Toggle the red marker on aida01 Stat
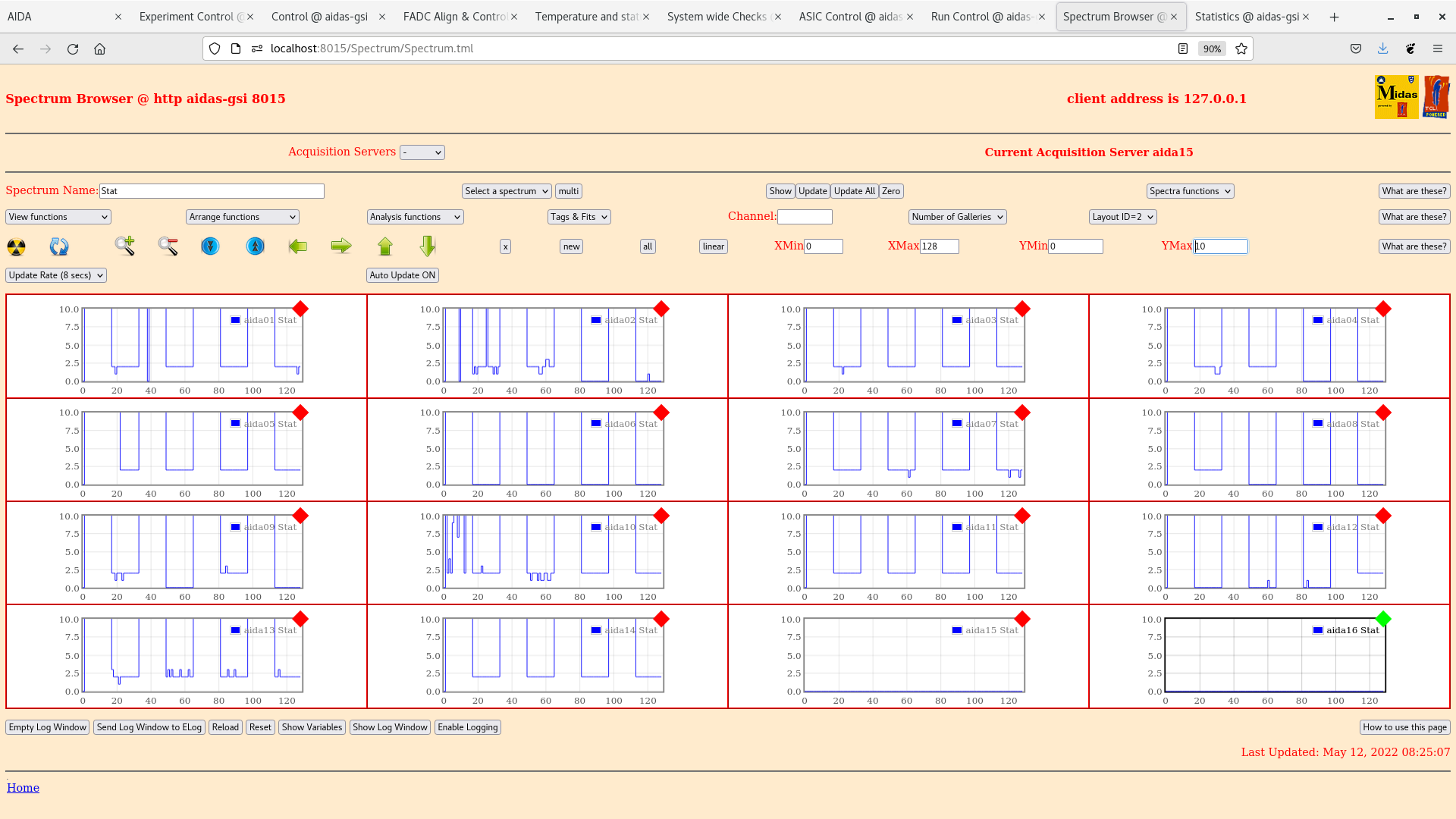1456x819 pixels. [300, 309]
